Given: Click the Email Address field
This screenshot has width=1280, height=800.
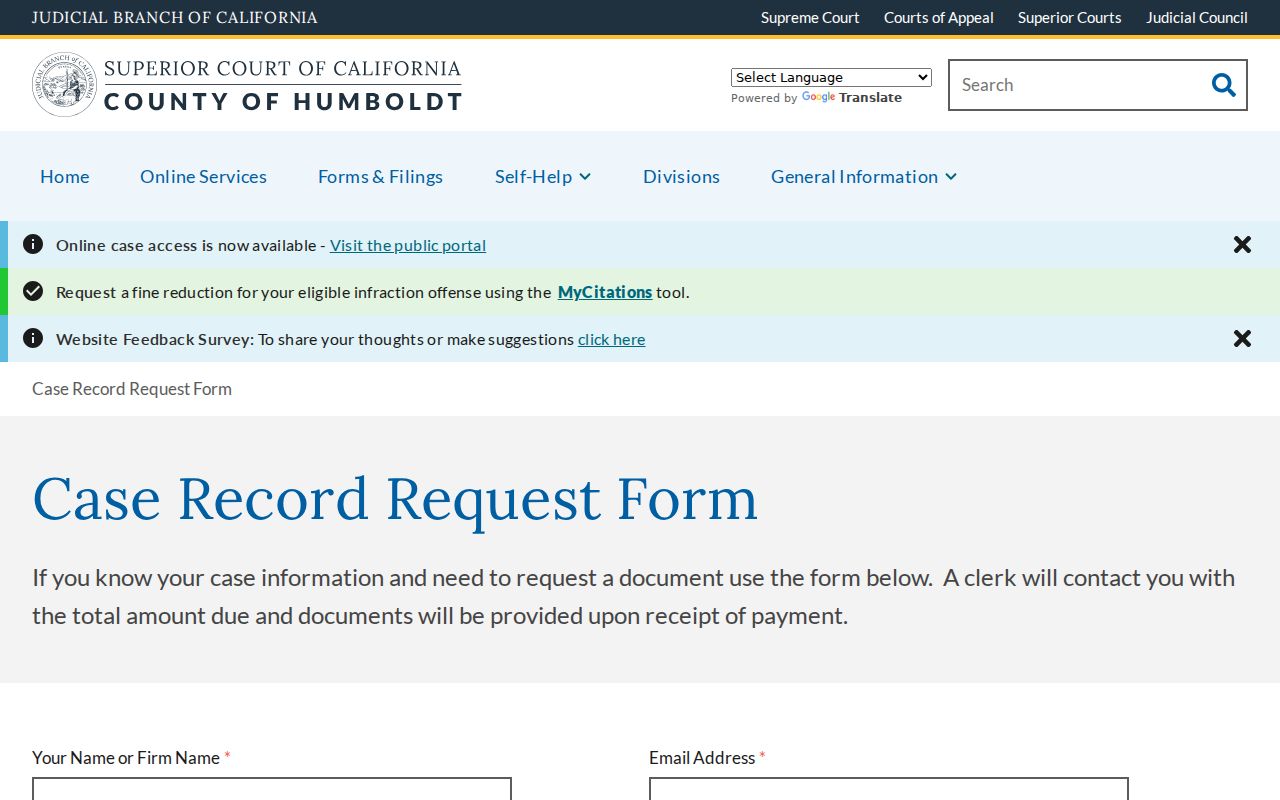Looking at the screenshot, I should [889, 789].
